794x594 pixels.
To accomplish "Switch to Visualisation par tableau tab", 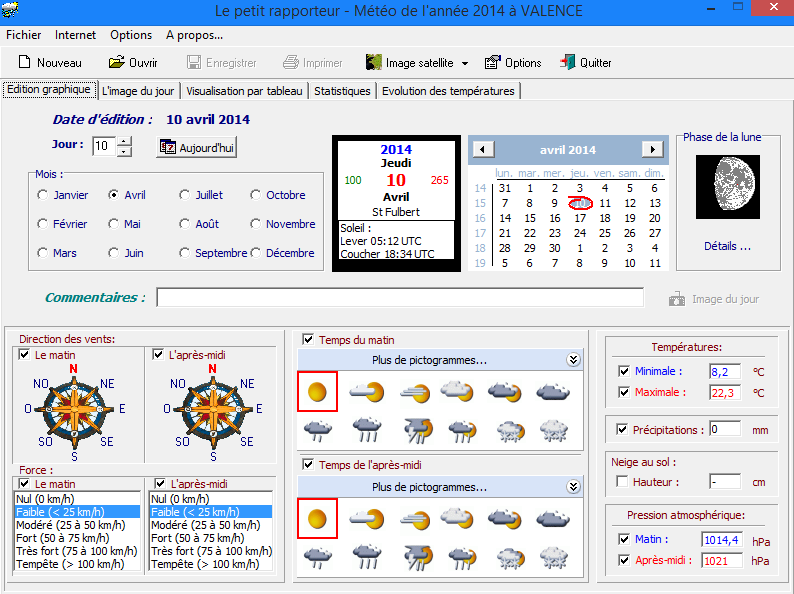I will click(x=244, y=91).
